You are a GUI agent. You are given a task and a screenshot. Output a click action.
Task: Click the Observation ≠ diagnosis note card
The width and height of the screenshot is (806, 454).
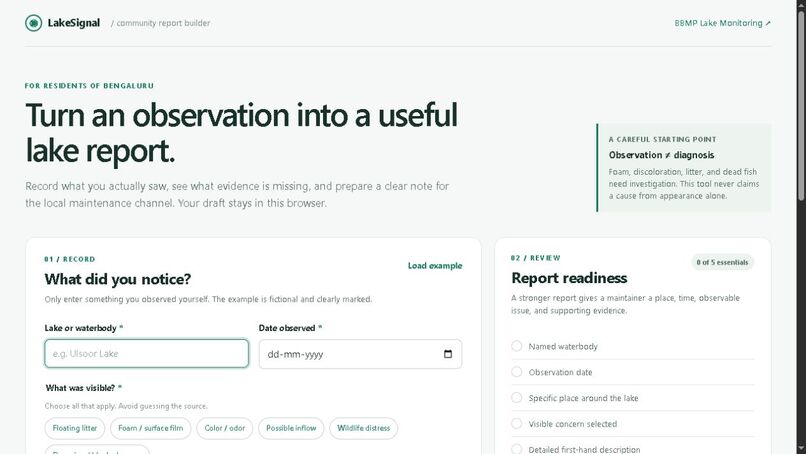click(684, 168)
